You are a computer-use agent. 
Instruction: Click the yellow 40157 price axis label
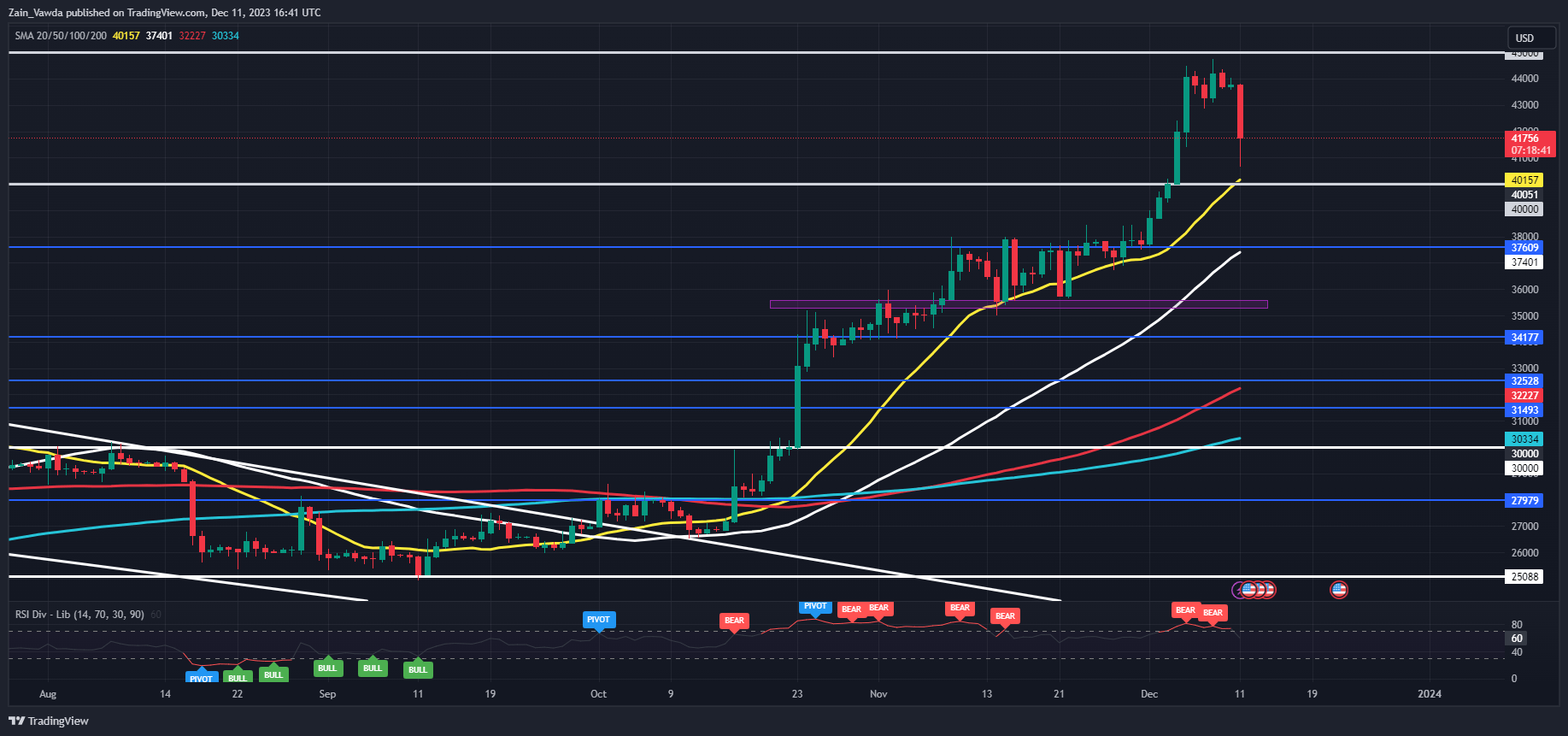(1524, 180)
